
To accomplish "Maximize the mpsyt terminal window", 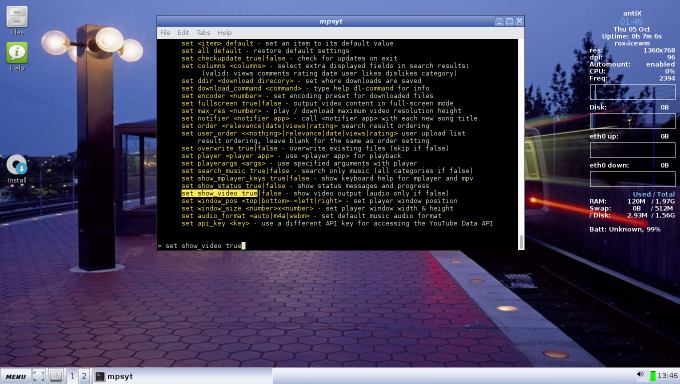I will tap(510, 21).
